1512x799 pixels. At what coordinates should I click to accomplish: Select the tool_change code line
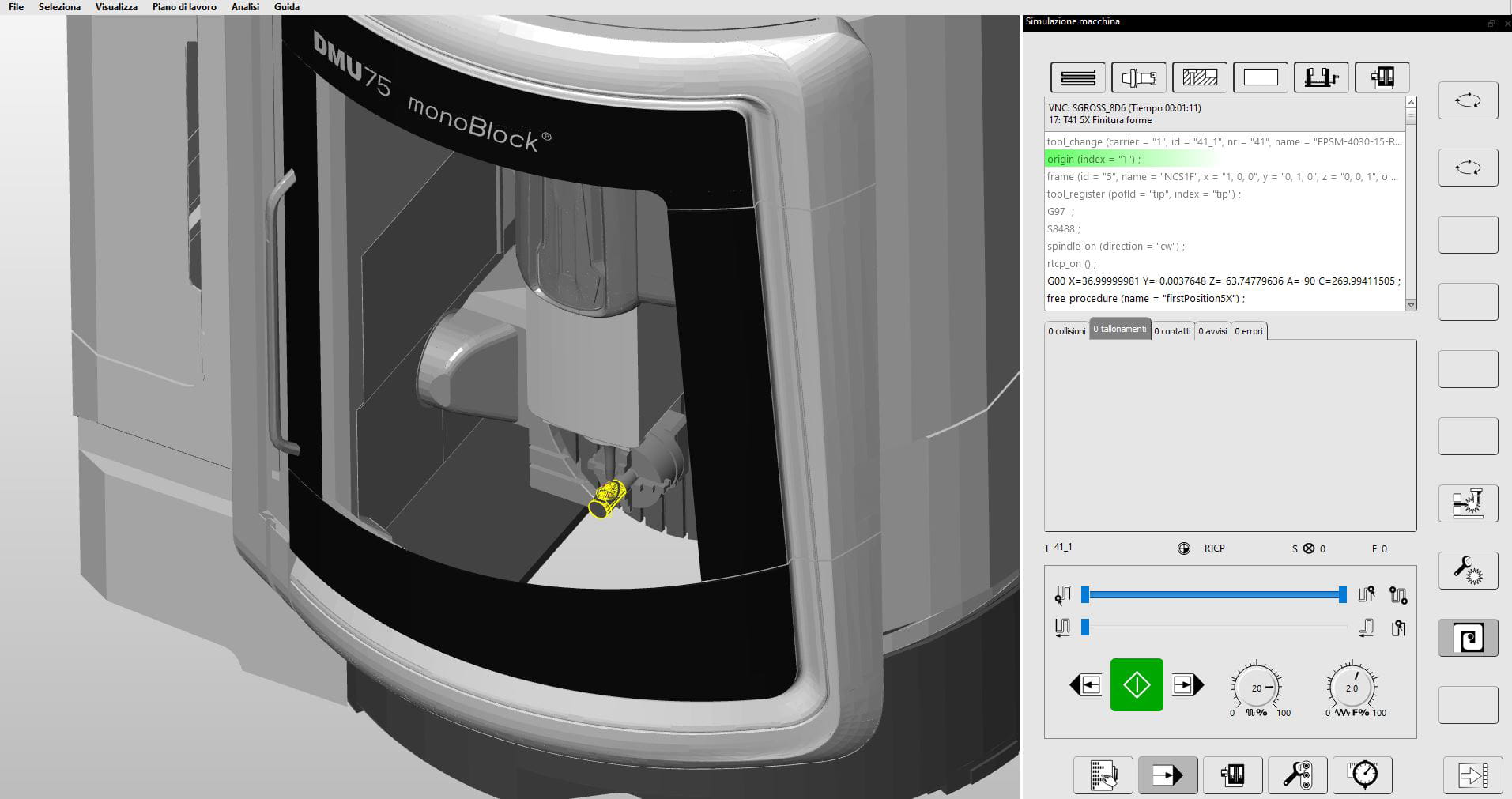click(1224, 142)
